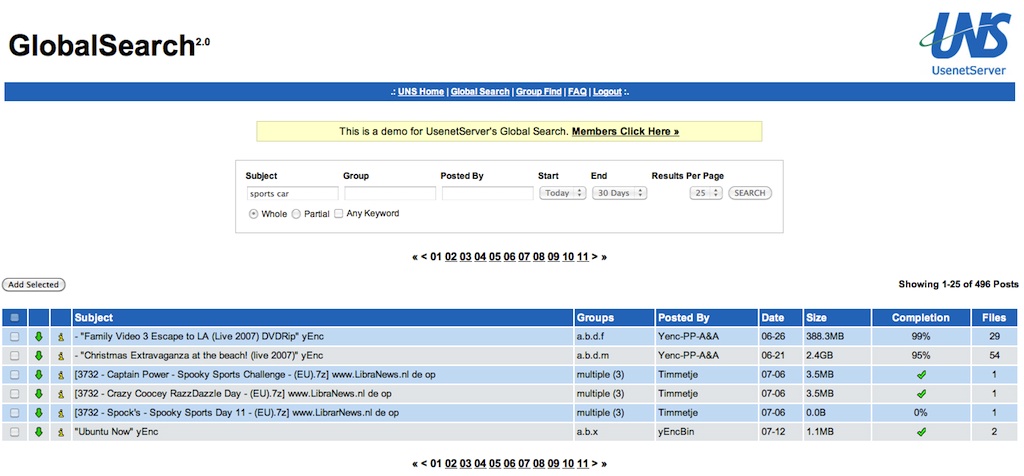The width and height of the screenshot is (1024, 476).
Task: Go to page 03 in bottom pagination
Action: [466, 464]
